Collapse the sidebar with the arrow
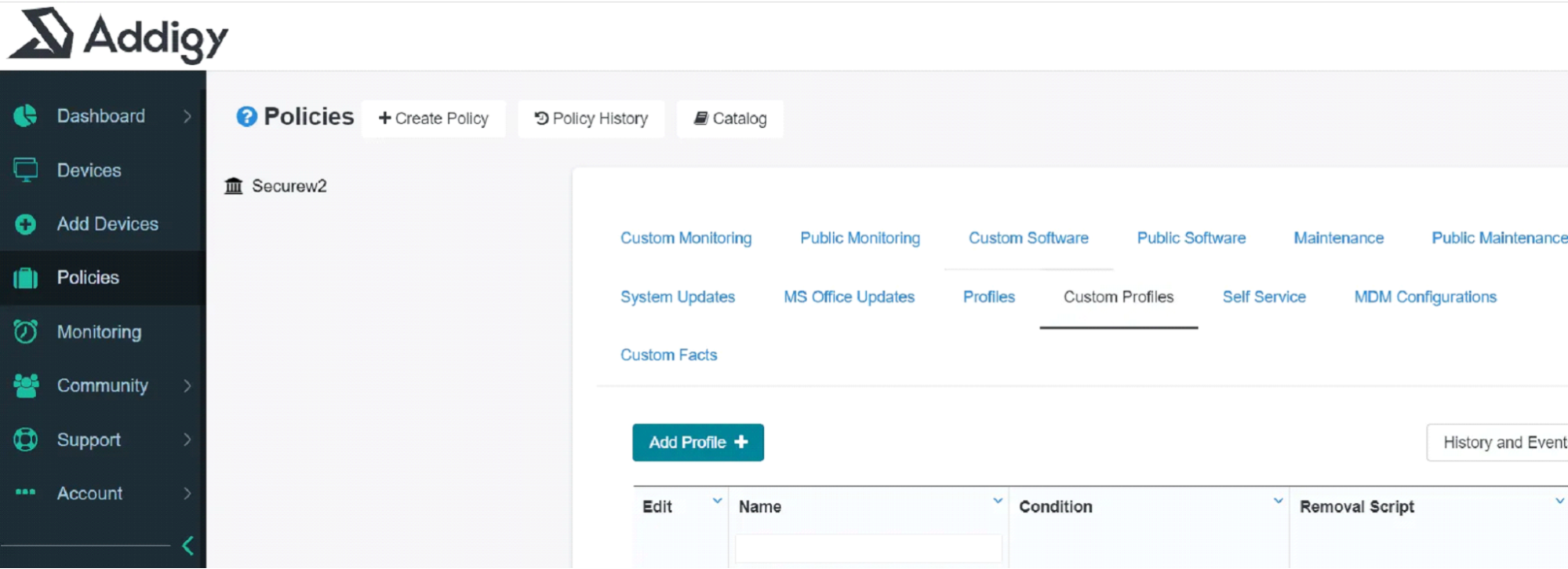Viewport: 1568px width, 569px height. 187,545
